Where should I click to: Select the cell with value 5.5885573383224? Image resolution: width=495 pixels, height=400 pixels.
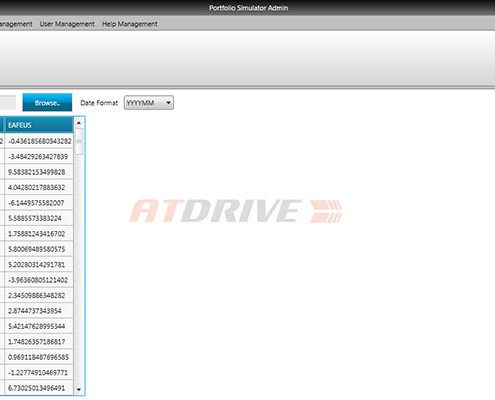pos(39,218)
